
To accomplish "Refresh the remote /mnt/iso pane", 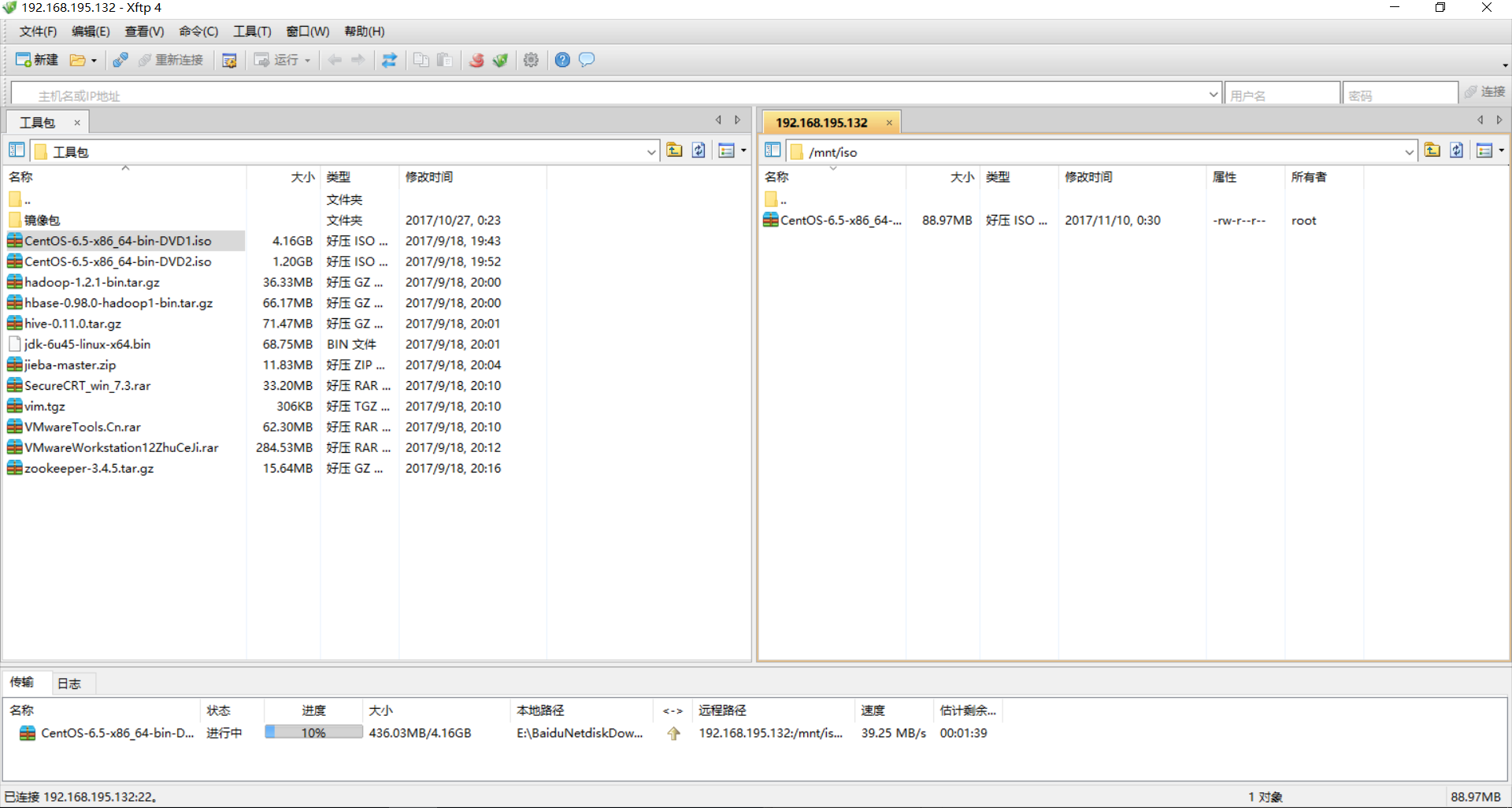I will click(1456, 150).
